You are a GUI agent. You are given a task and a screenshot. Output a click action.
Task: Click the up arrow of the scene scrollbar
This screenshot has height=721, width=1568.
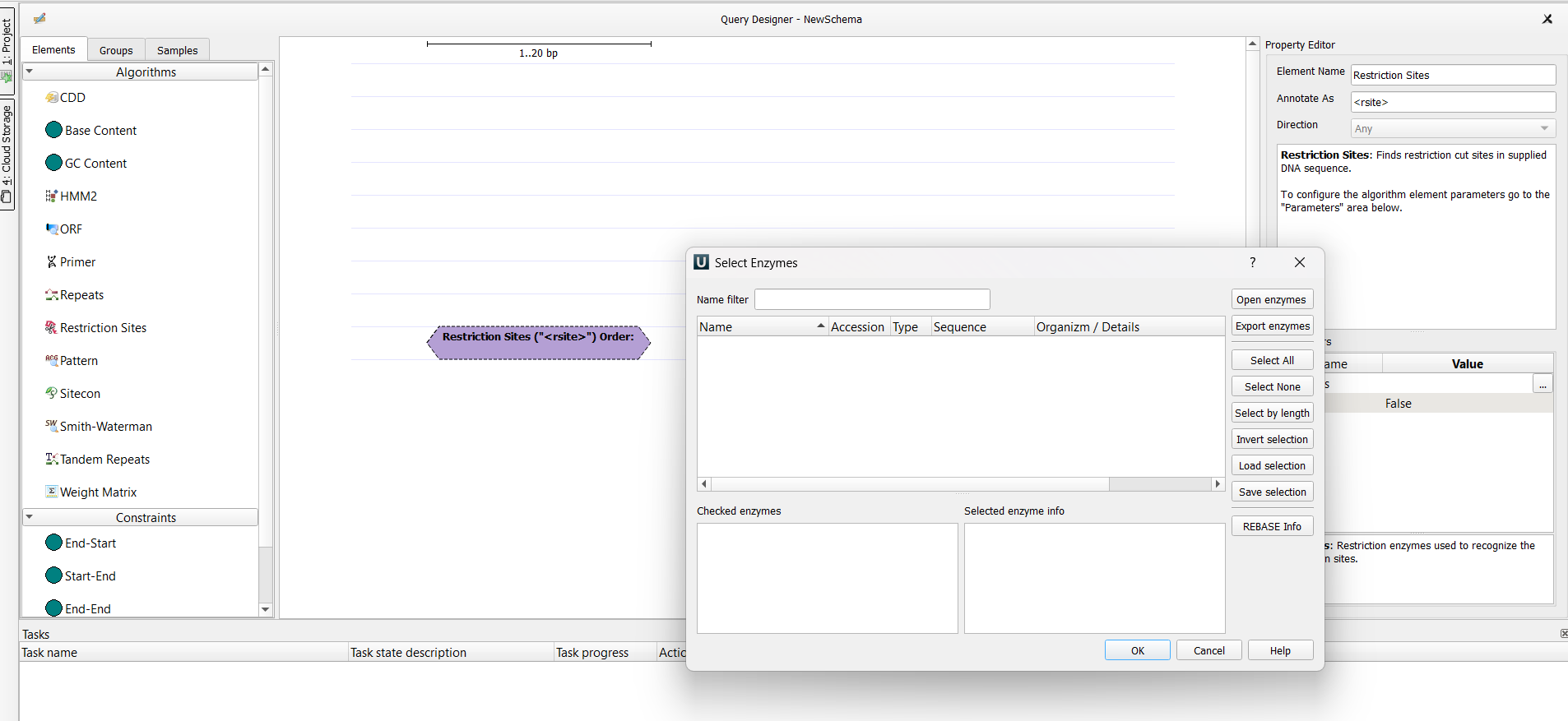(x=1252, y=44)
